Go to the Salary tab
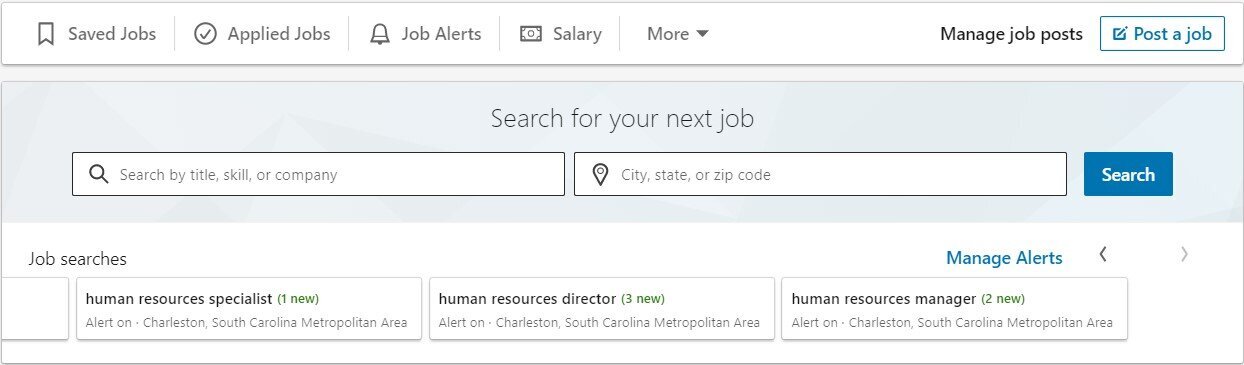The image size is (1244, 365). coord(561,34)
